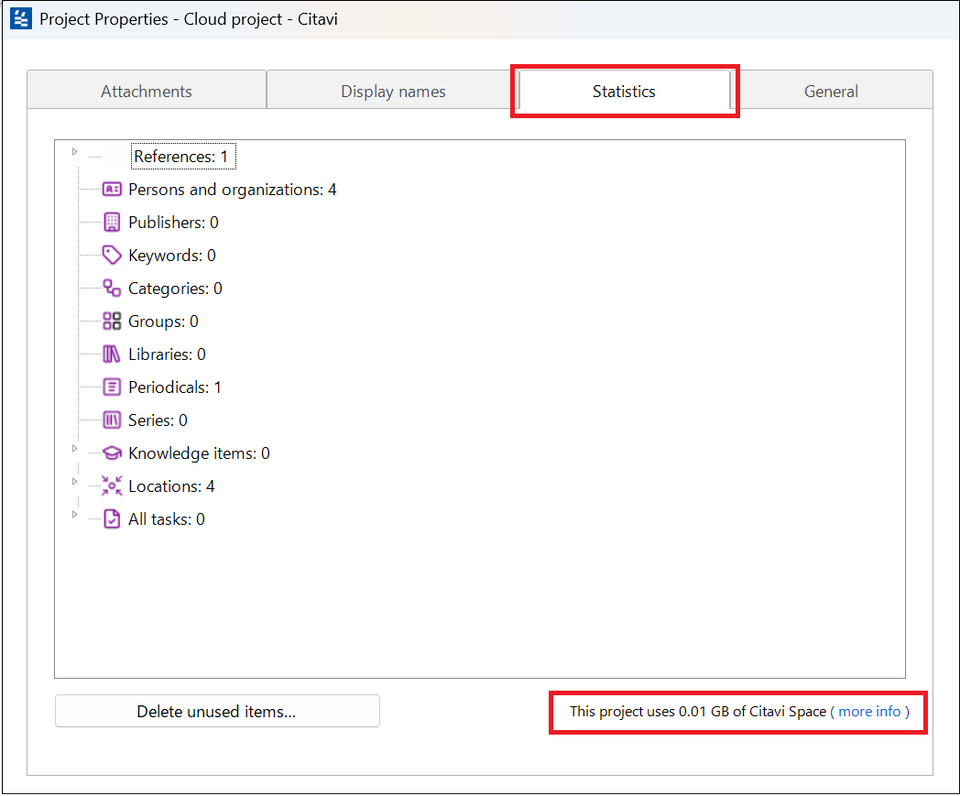Select the 'Periodicals: 1' row
960x796 pixels.
point(174,388)
